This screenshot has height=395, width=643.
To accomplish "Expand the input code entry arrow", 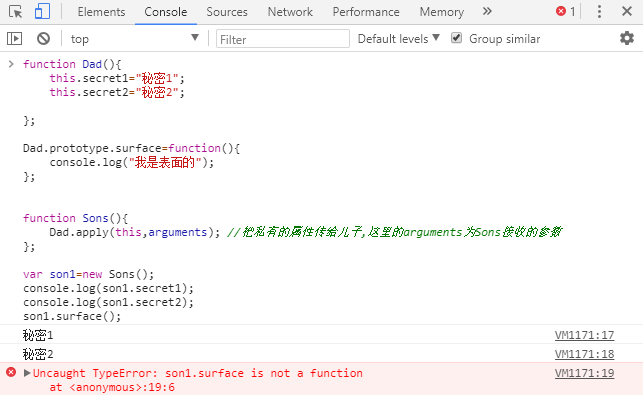I will [11, 64].
